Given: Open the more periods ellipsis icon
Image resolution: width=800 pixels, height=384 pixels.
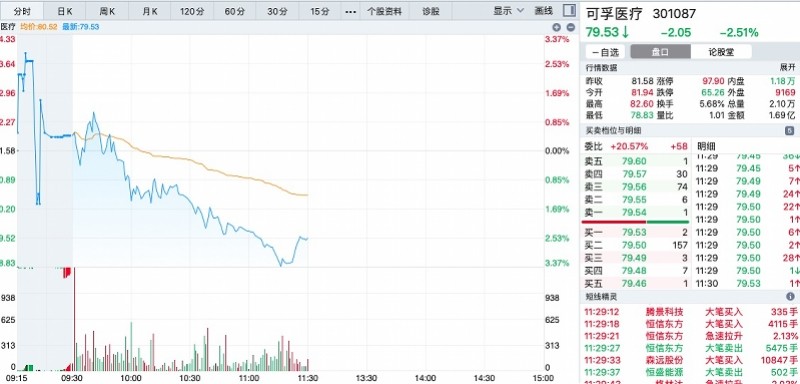Looking at the screenshot, I should [x=350, y=11].
